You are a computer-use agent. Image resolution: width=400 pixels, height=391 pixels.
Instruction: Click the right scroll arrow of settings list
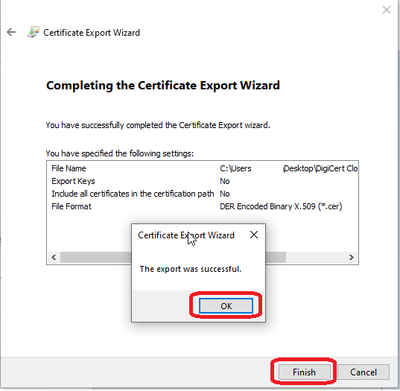351,257
